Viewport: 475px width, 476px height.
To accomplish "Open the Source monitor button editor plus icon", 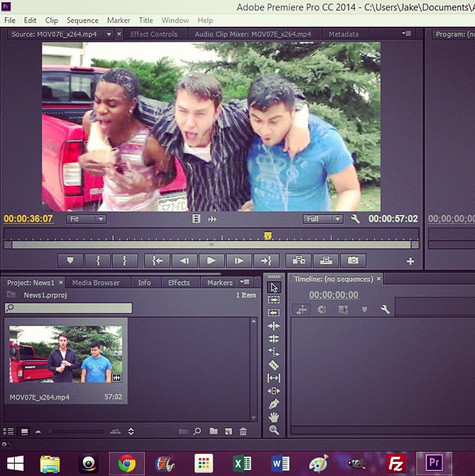I will (x=410, y=261).
